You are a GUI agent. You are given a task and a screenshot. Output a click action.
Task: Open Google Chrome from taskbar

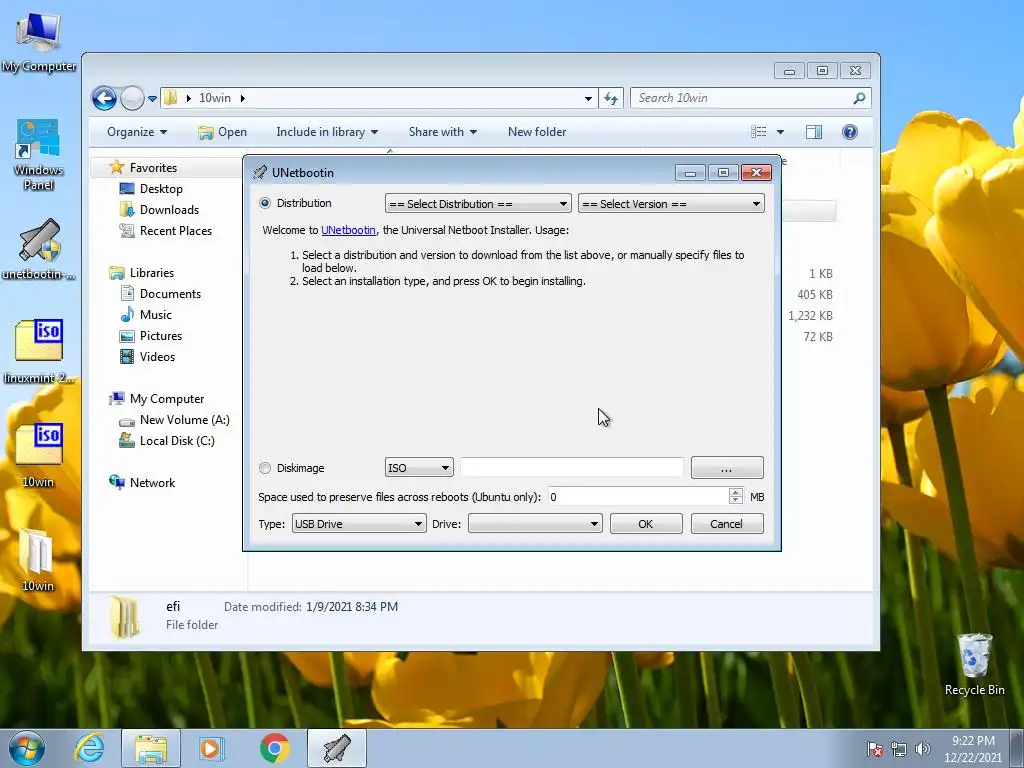coord(274,748)
